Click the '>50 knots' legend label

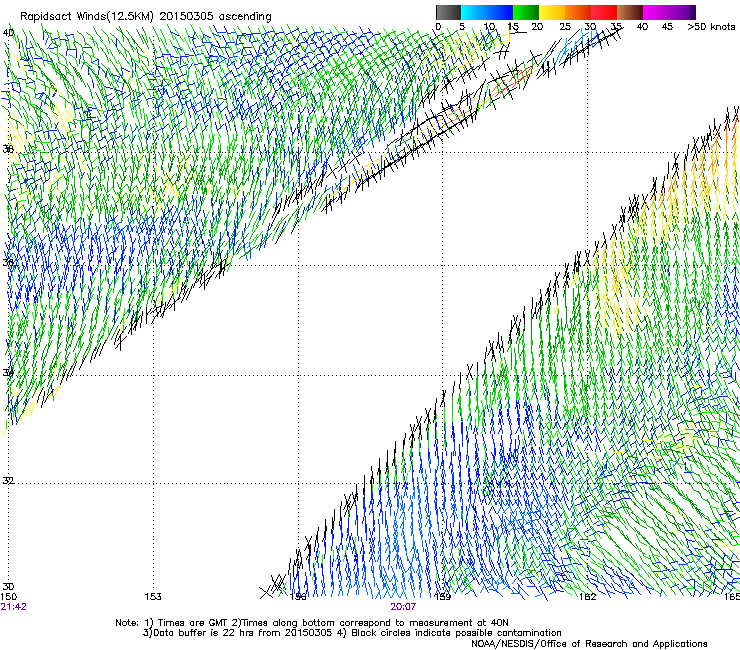pyautogui.click(x=711, y=26)
